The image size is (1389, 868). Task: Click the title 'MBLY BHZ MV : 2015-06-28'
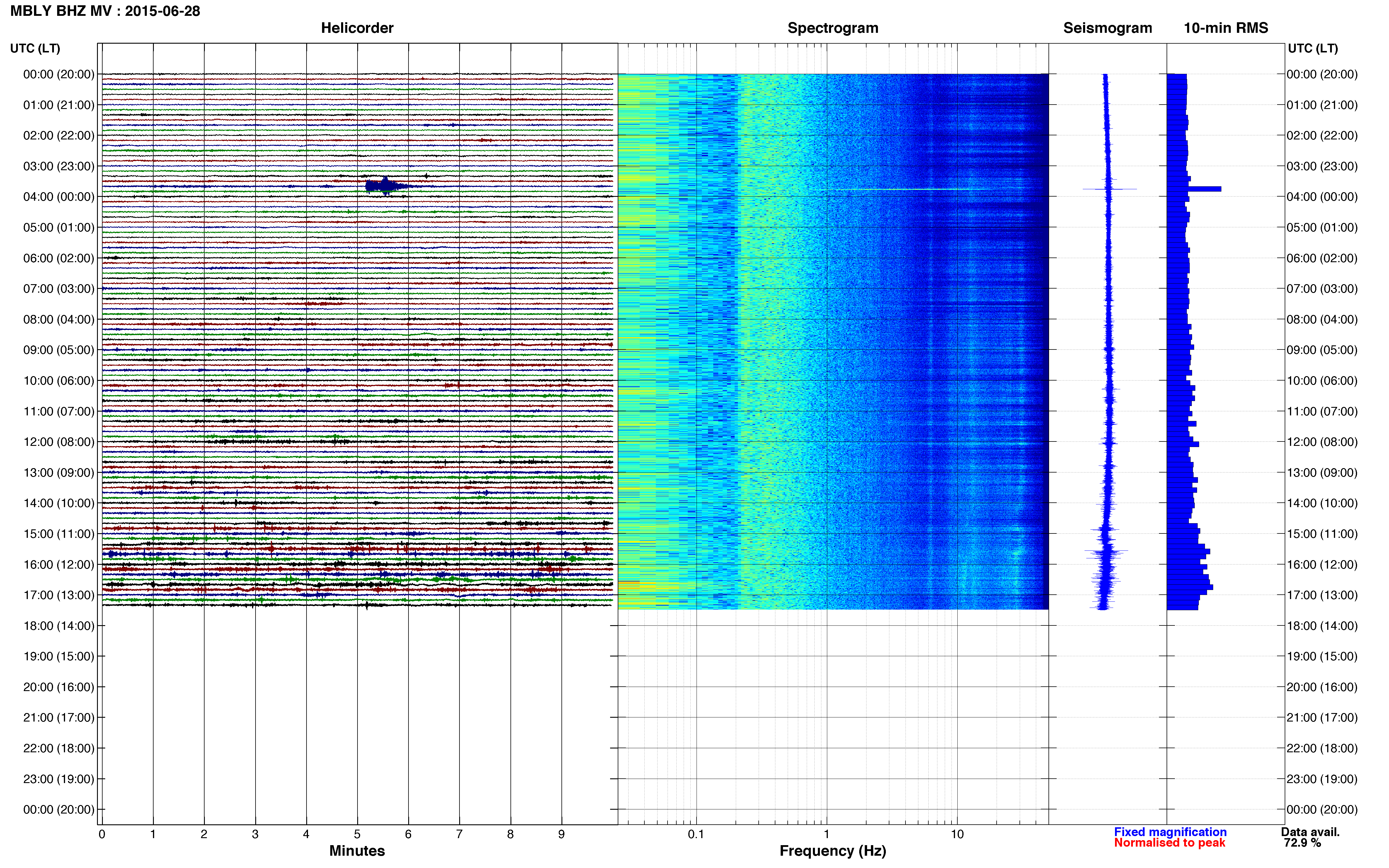click(x=105, y=11)
